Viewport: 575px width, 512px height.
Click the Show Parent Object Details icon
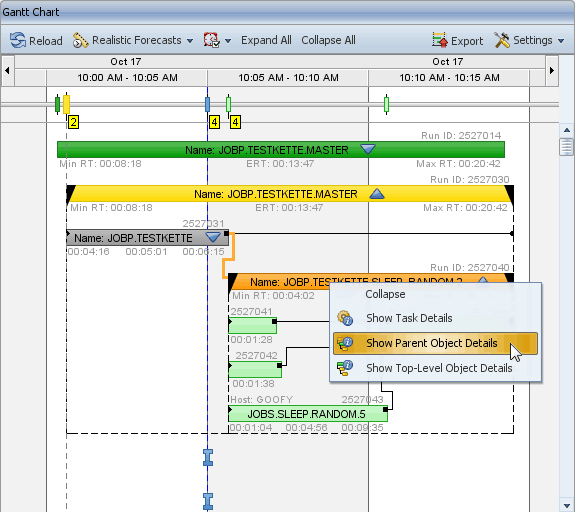coord(345,343)
